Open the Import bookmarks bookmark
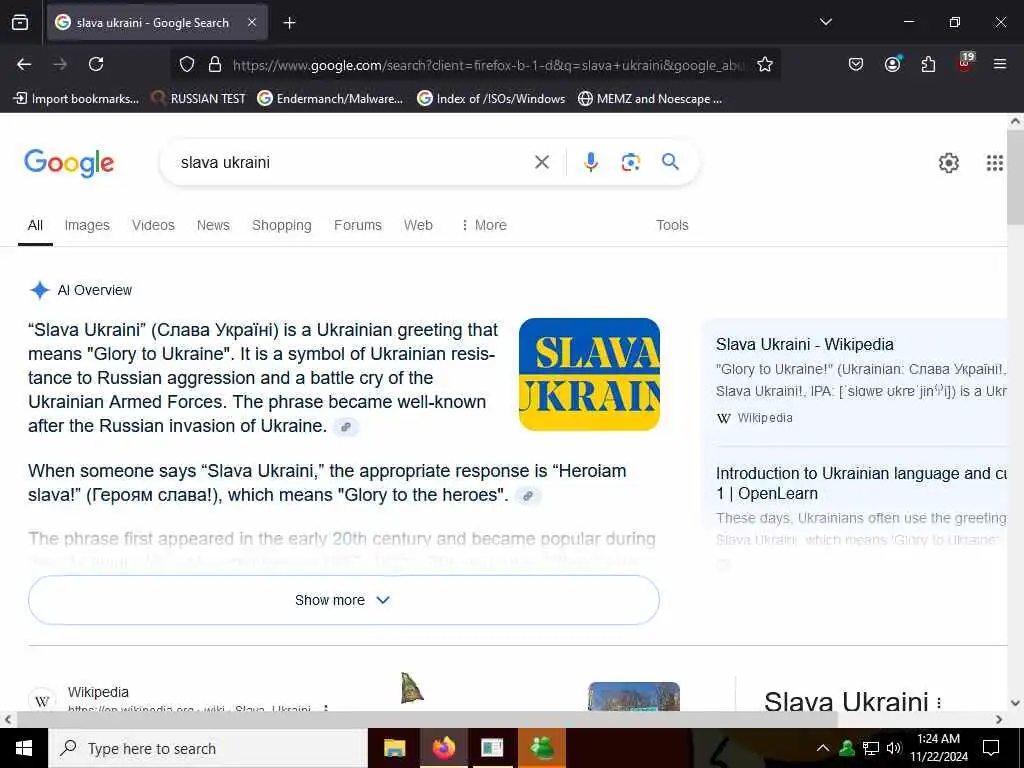This screenshot has width=1024, height=768. tap(76, 99)
